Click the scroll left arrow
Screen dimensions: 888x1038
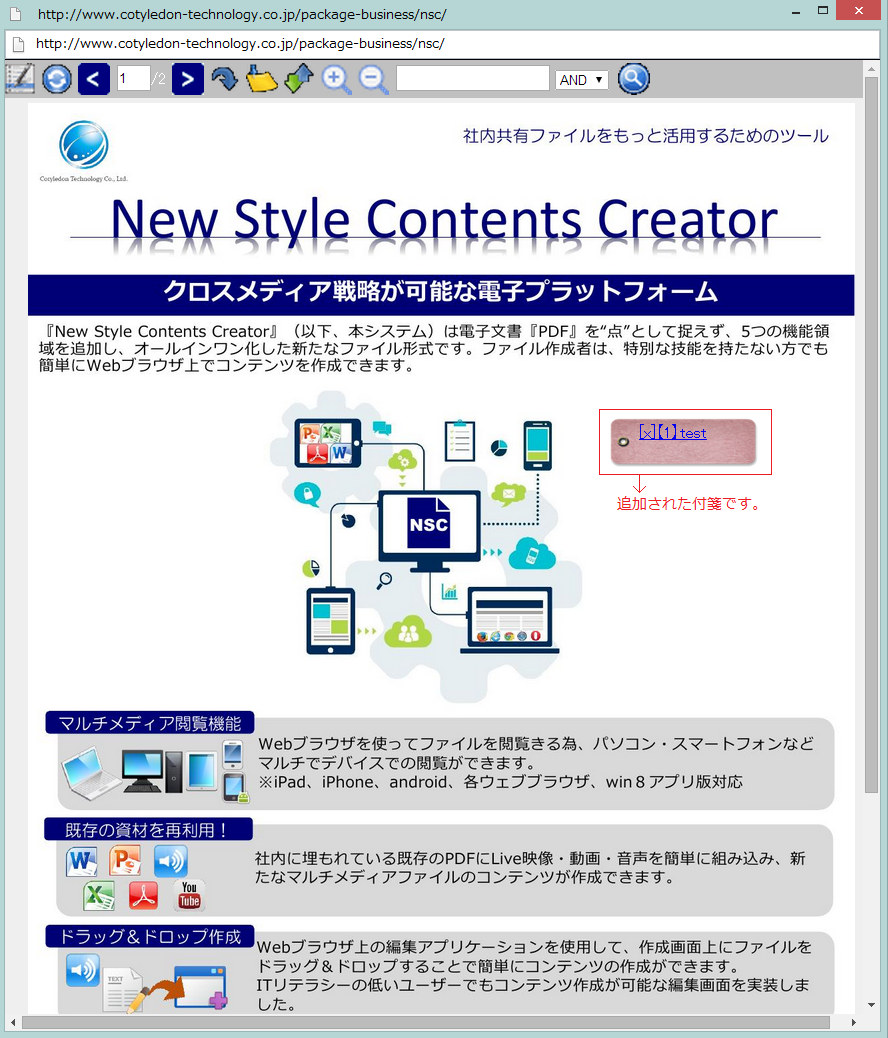click(x=12, y=1023)
